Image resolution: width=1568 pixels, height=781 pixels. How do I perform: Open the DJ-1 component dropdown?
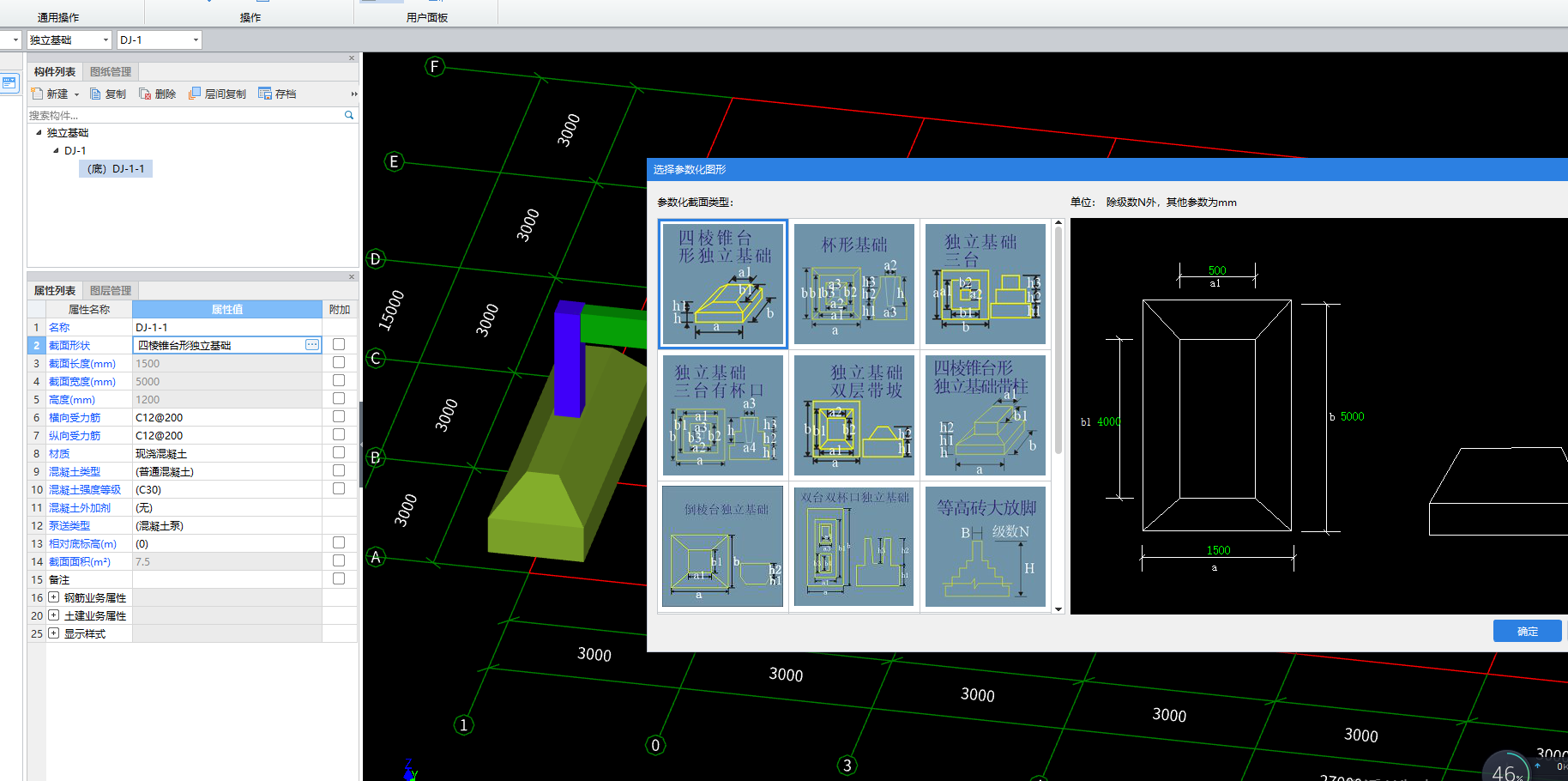coord(196,40)
